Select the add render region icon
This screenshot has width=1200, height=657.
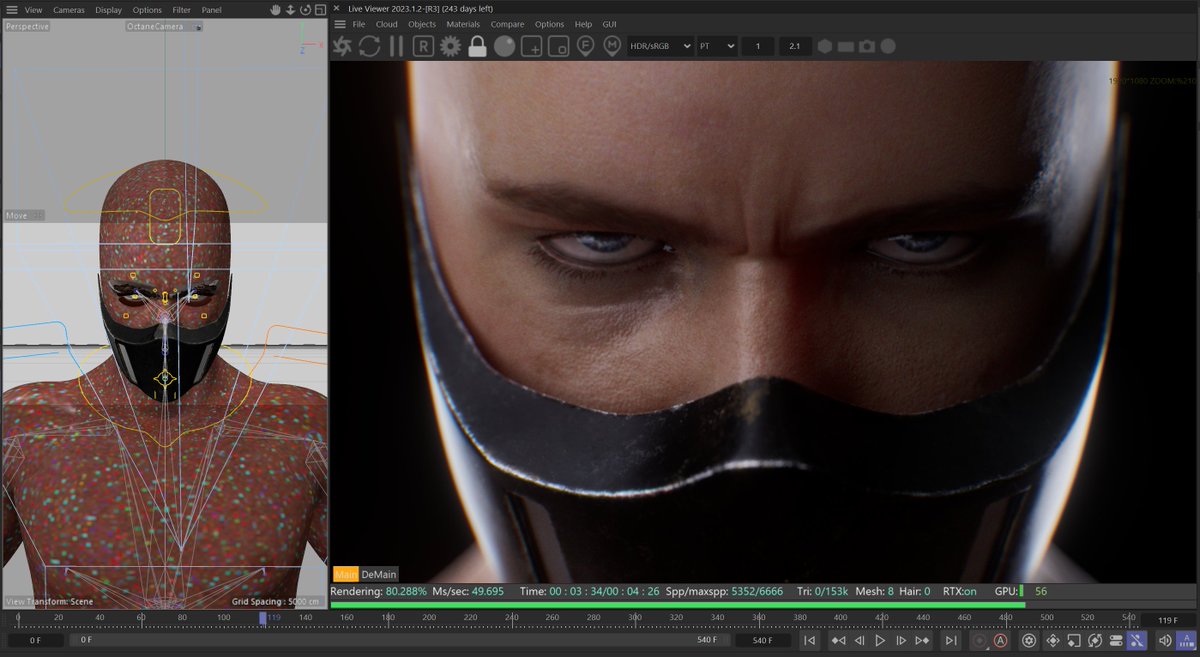[532, 46]
